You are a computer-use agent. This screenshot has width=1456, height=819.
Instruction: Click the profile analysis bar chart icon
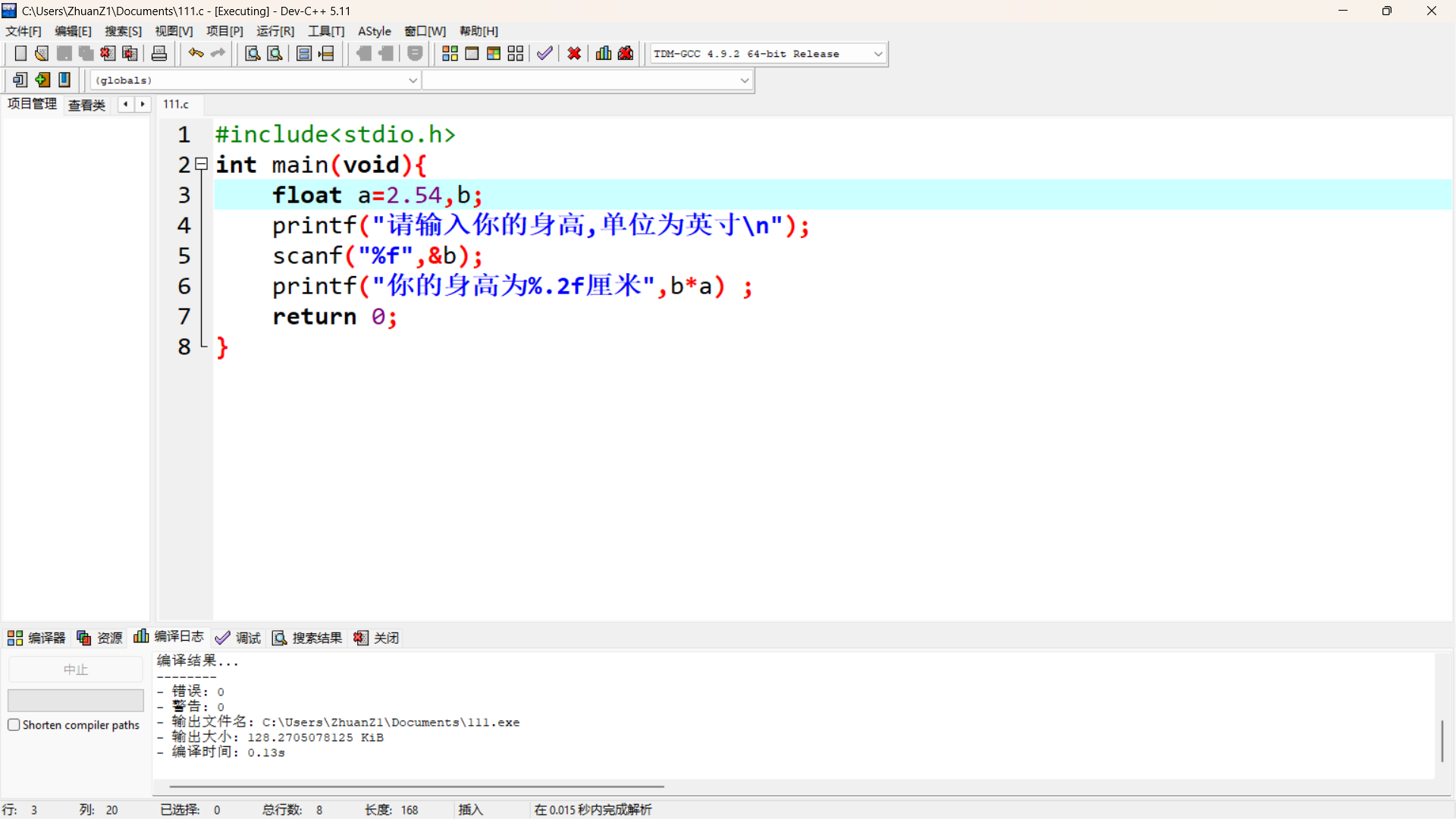[604, 53]
